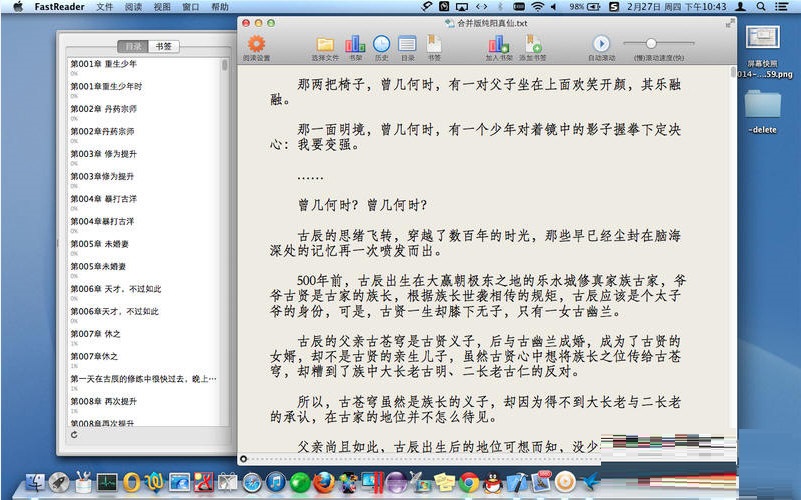
Task: Open the 文件 menu in menu bar
Action: [x=105, y=6]
